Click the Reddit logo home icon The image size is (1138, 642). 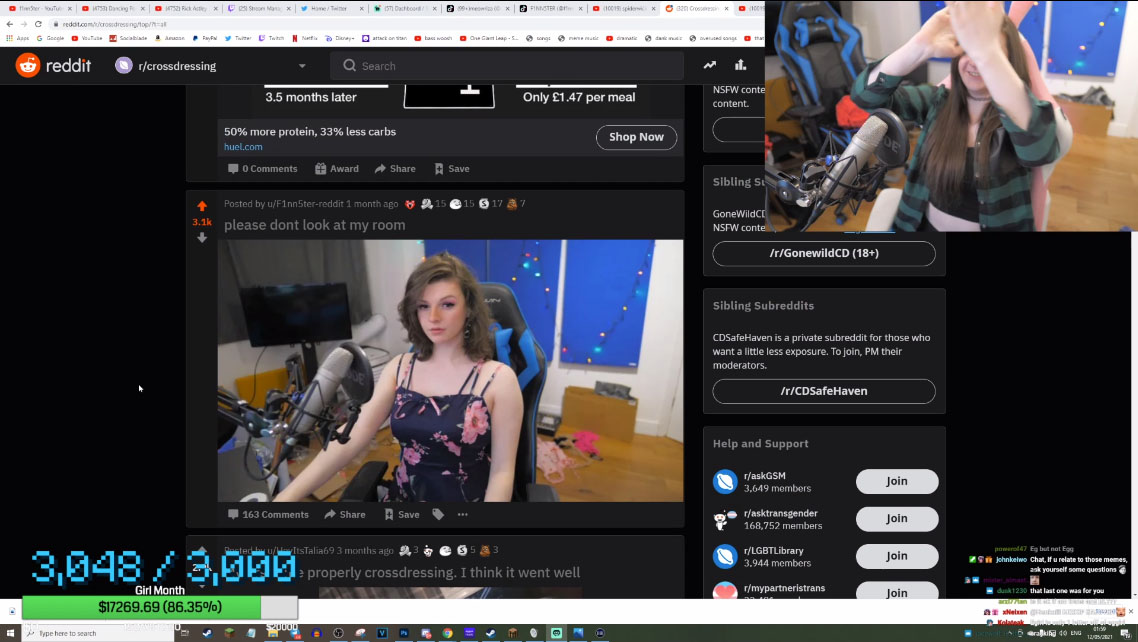(x=28, y=65)
